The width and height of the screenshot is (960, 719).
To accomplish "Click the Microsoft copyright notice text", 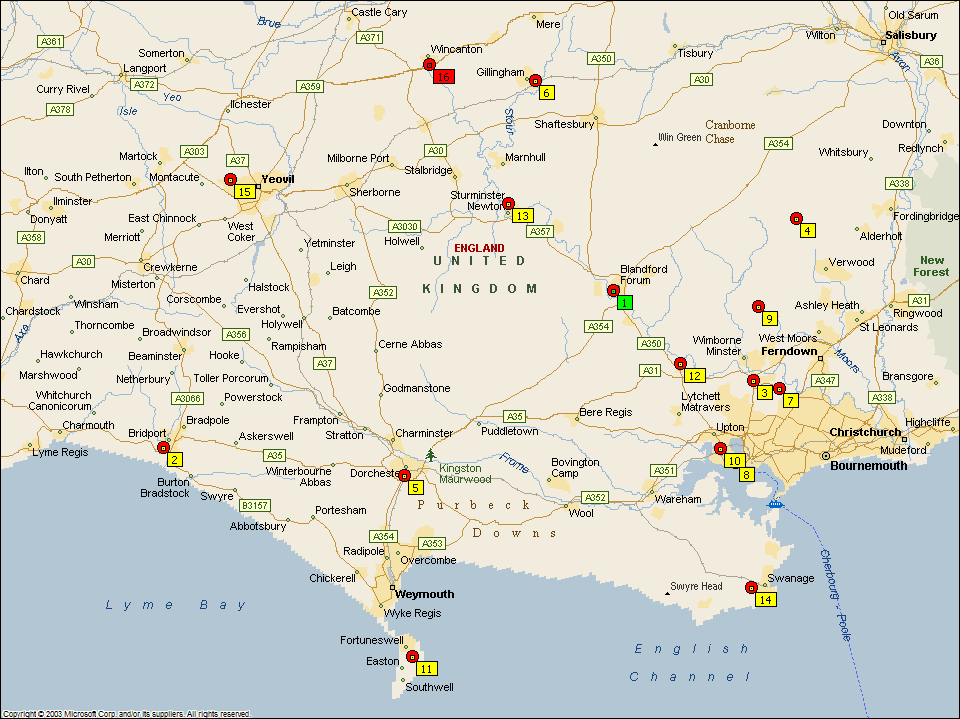I will 125,714.
